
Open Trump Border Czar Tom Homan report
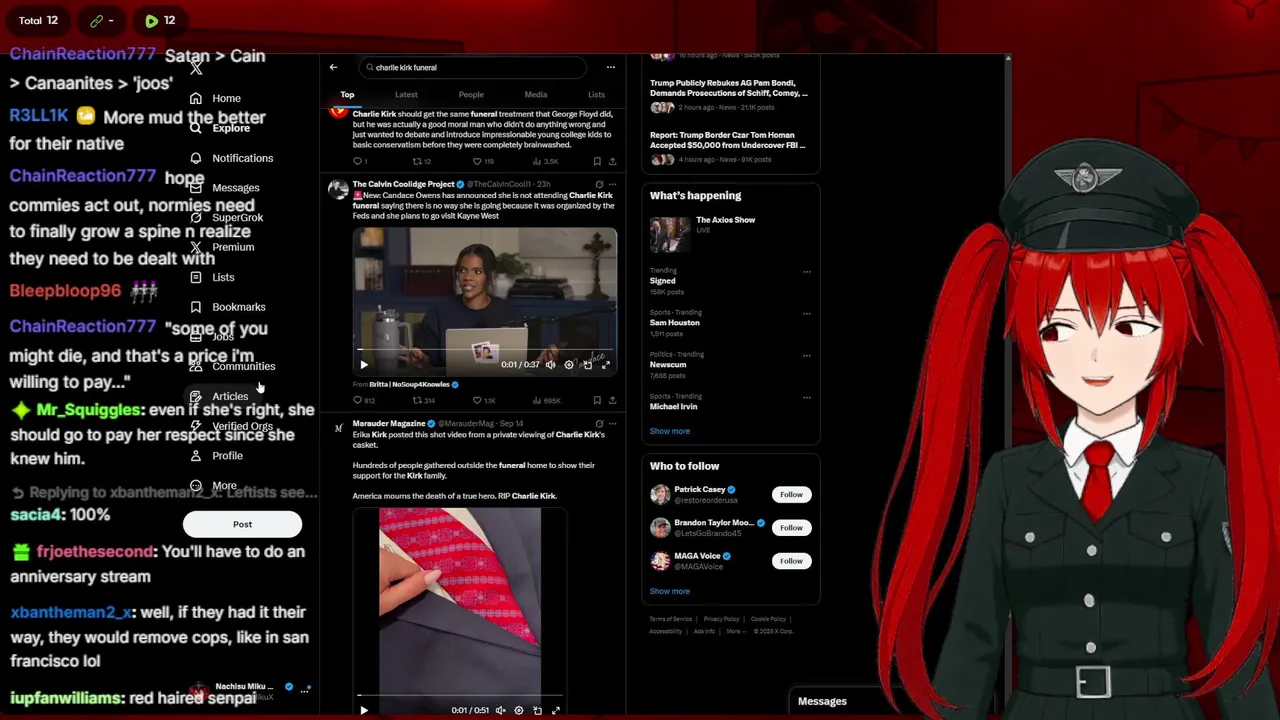coord(729,140)
